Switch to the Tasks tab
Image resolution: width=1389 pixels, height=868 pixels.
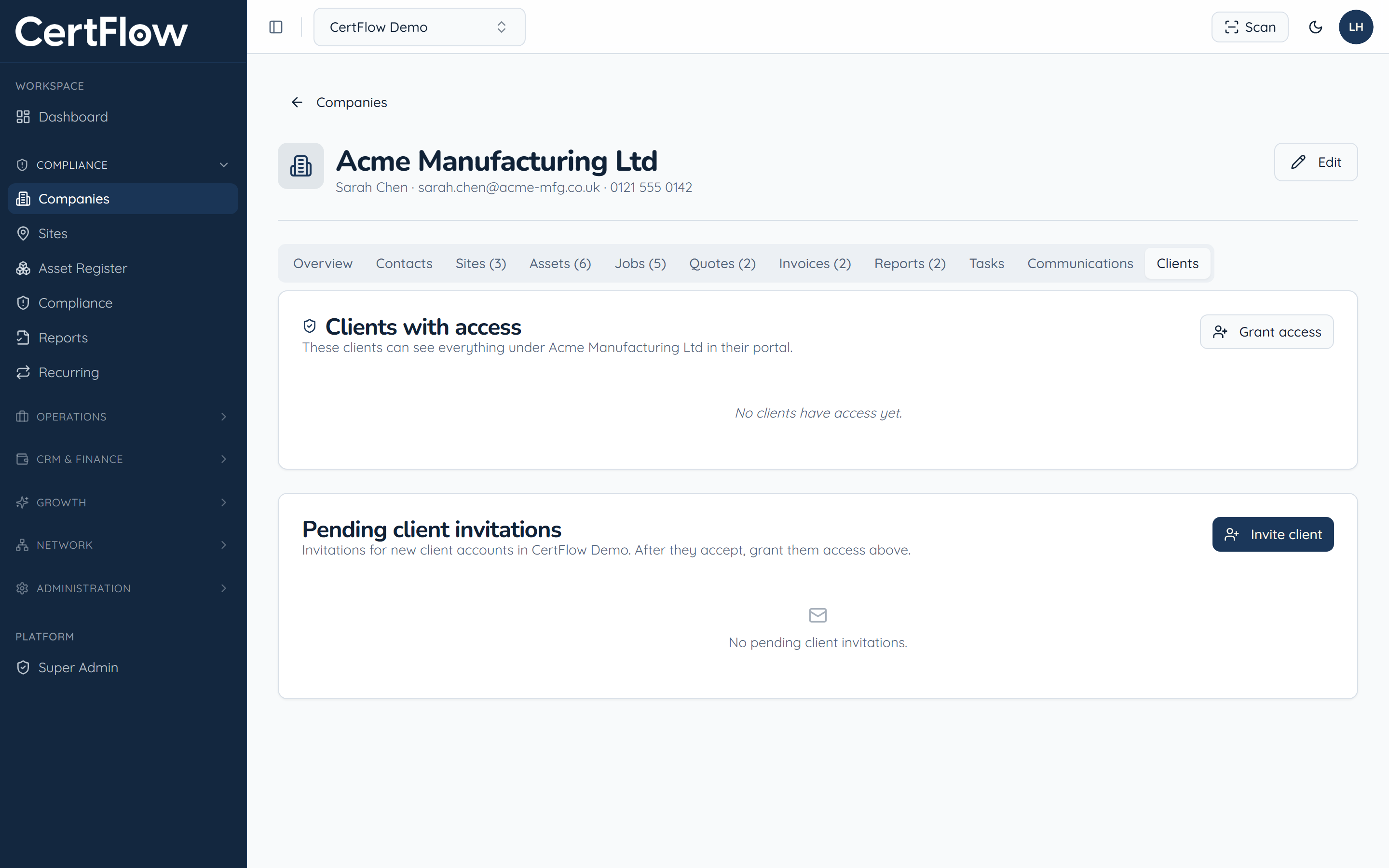coord(987,263)
